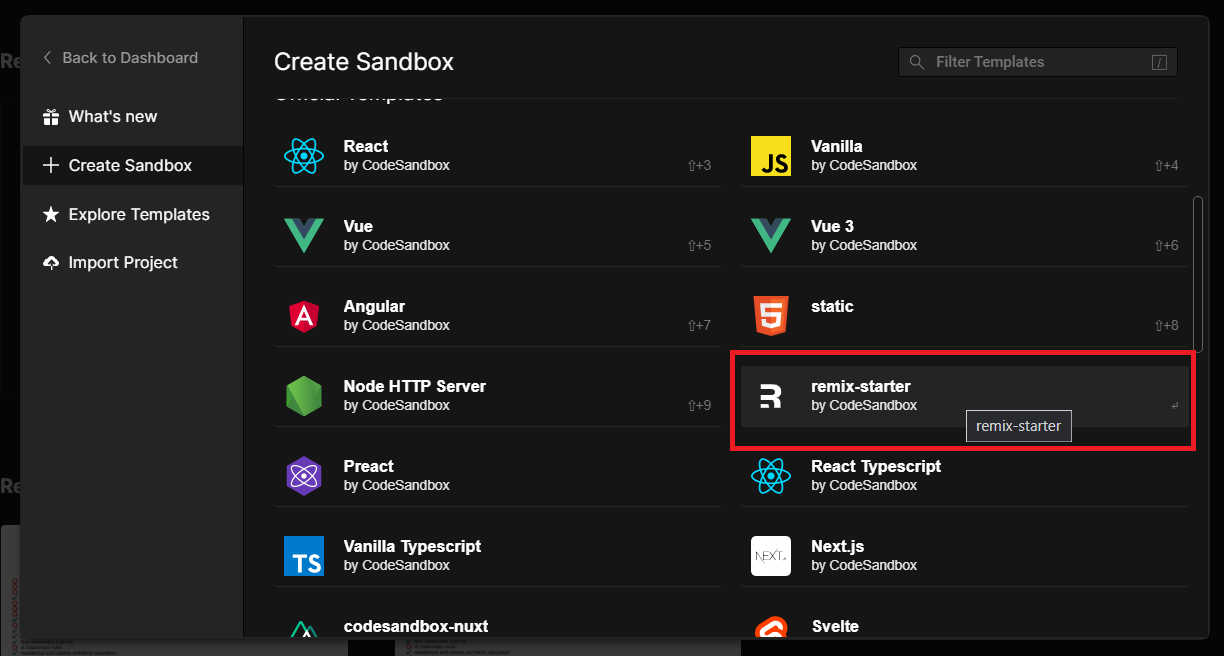Image resolution: width=1224 pixels, height=656 pixels.
Task: Open the What's new section
Action: point(113,116)
